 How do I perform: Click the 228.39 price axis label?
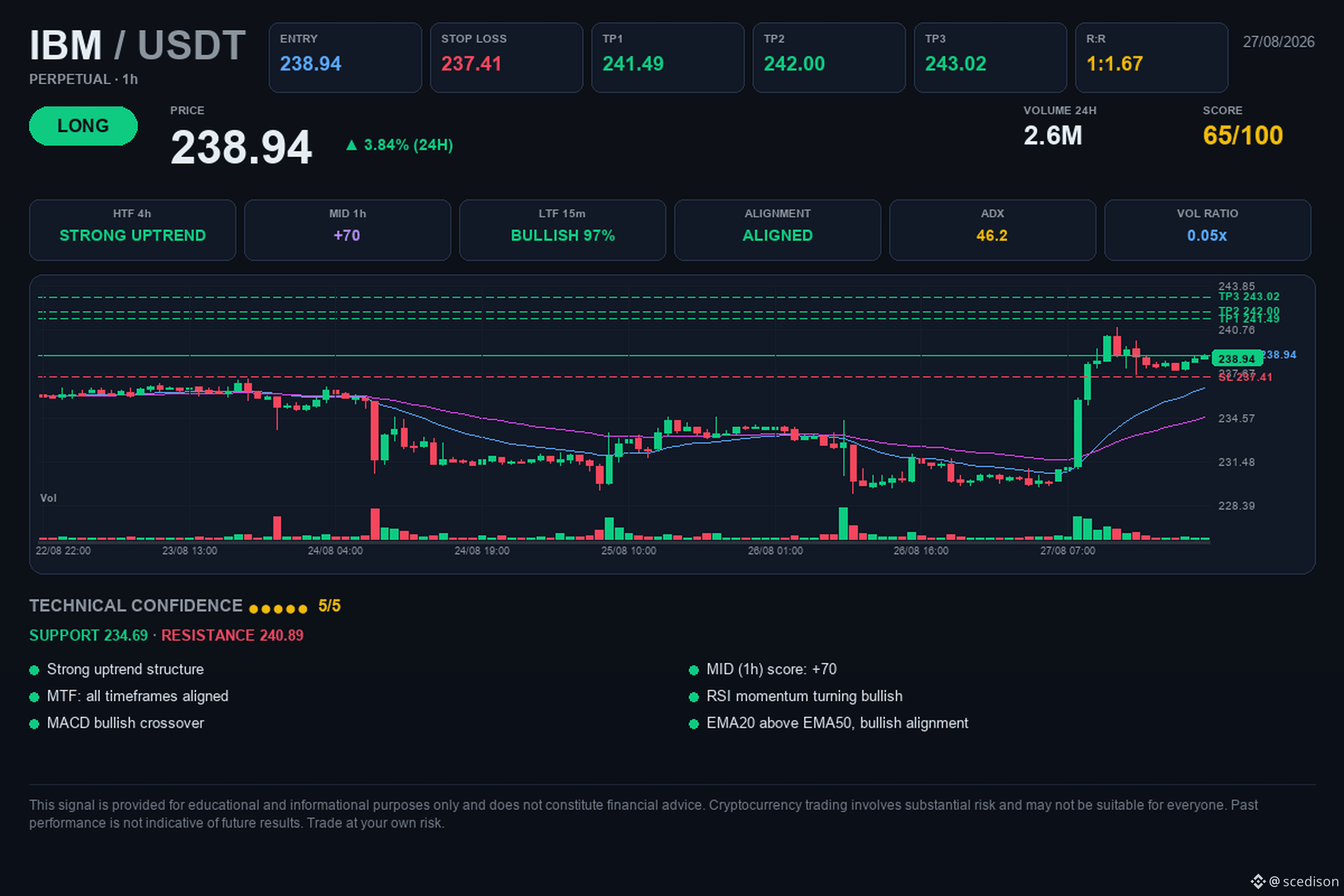point(1236,506)
